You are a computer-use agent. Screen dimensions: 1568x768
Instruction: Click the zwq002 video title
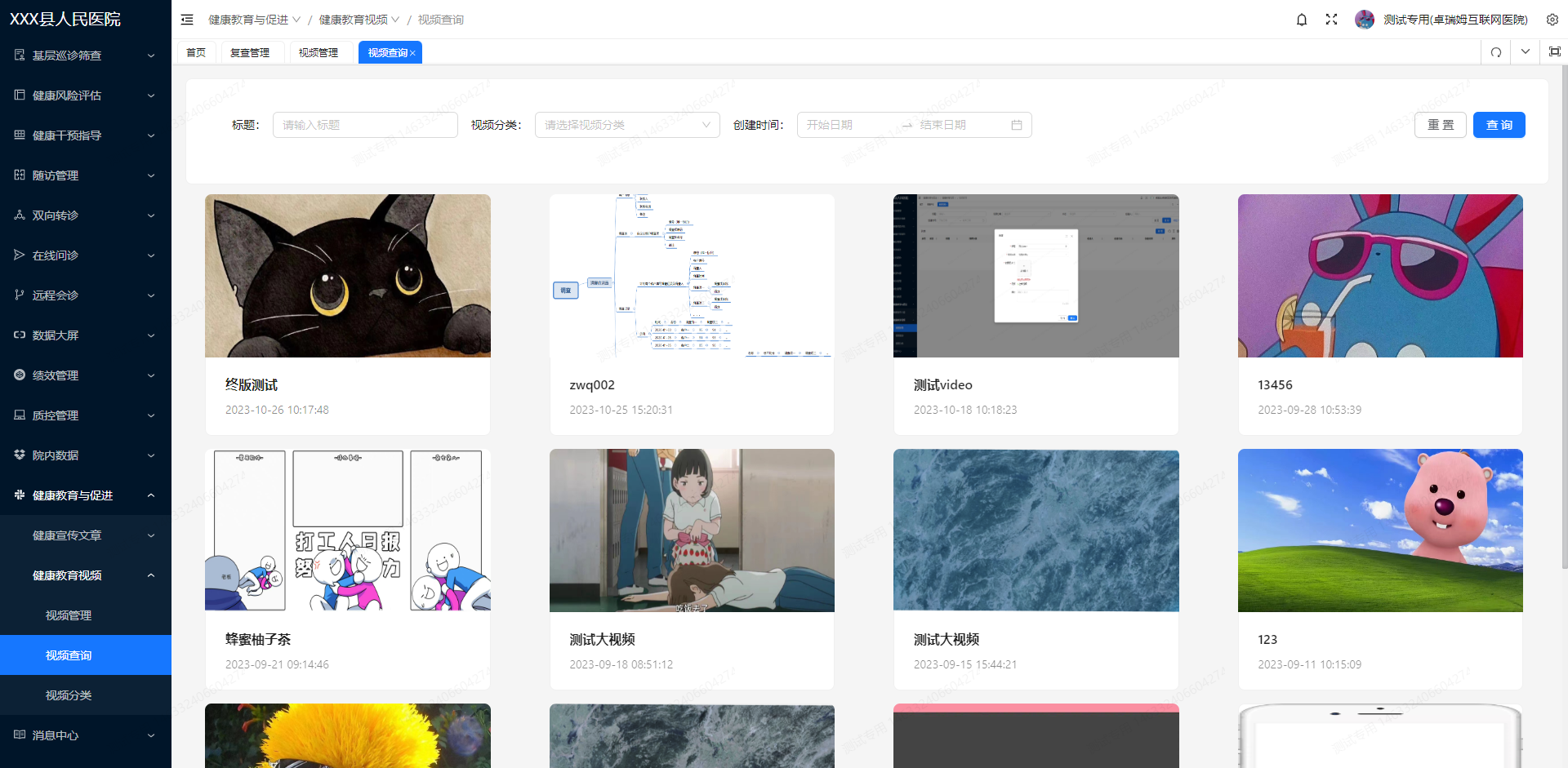click(x=592, y=385)
